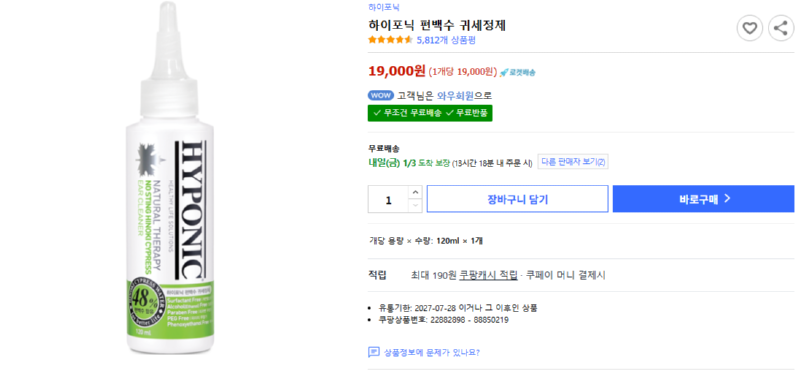Click the heart wishlist icon
800x370 pixels.
pyautogui.click(x=749, y=28)
